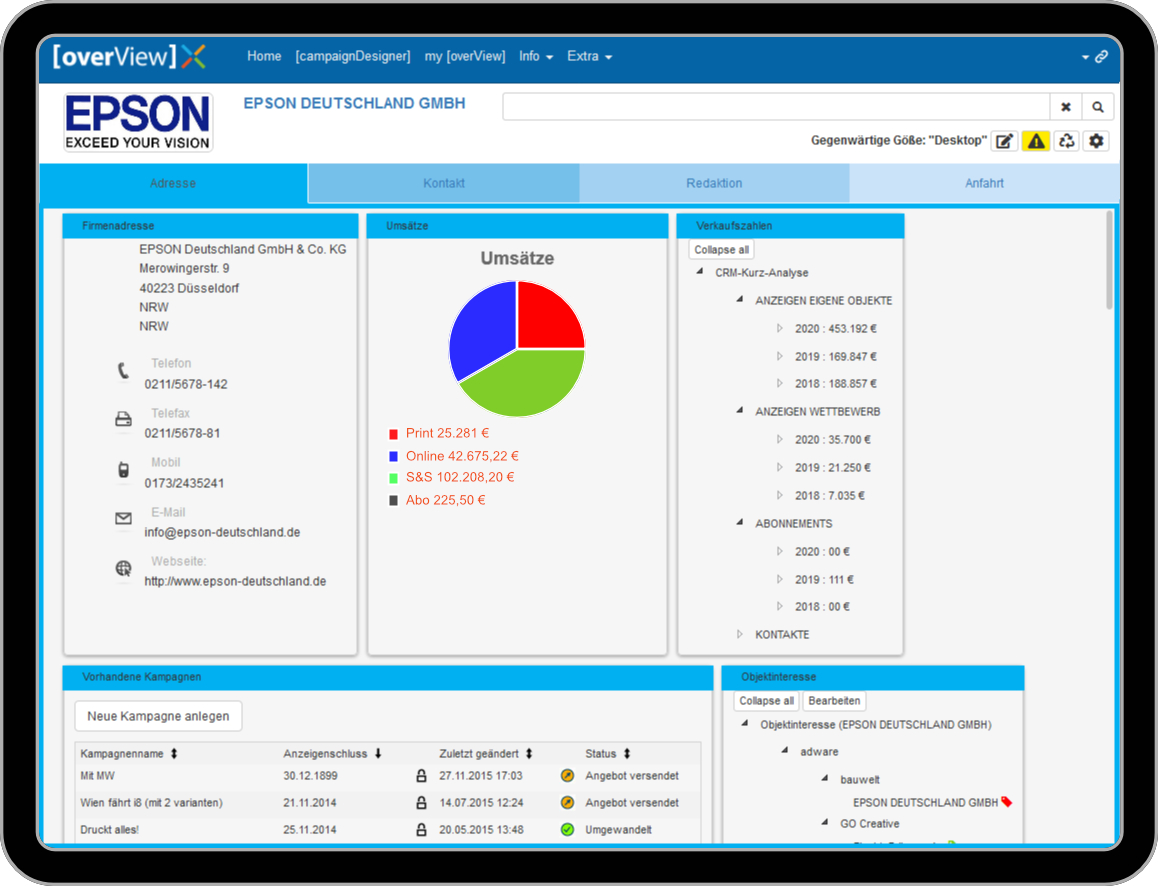Image resolution: width=1158 pixels, height=886 pixels.
Task: Switch to the Kontakt tab
Action: [444, 183]
